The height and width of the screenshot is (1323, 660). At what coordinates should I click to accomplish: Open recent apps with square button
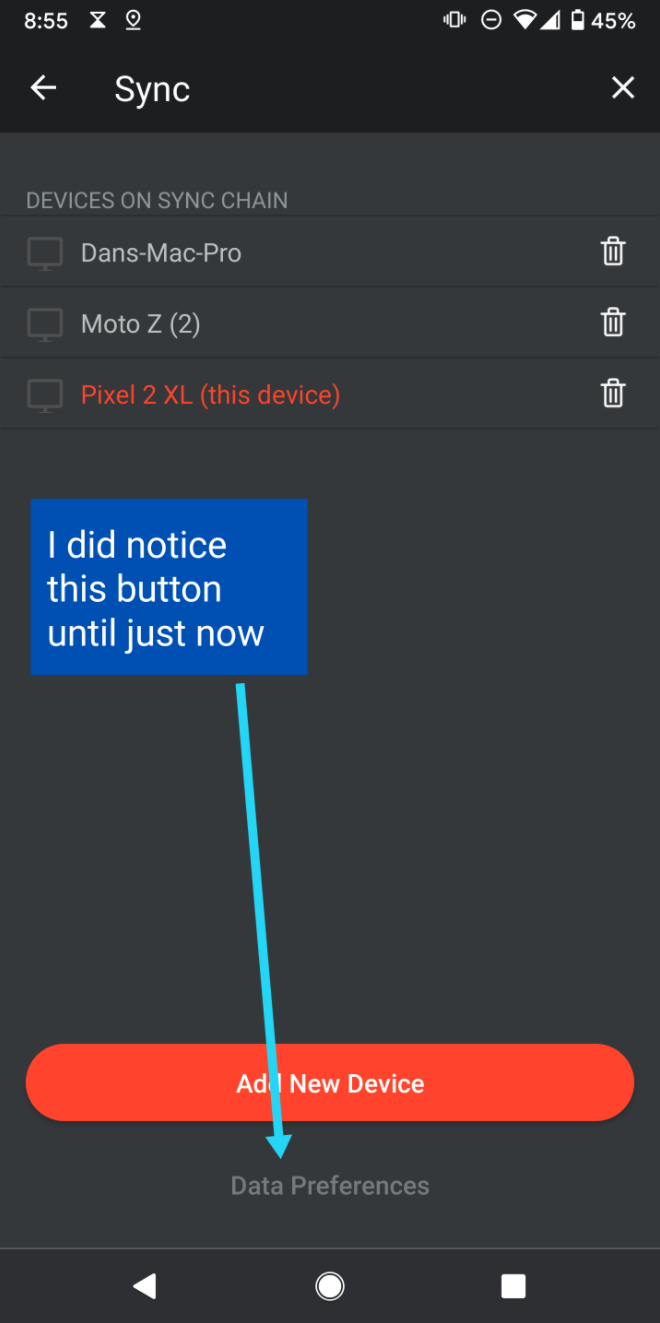tap(513, 1286)
